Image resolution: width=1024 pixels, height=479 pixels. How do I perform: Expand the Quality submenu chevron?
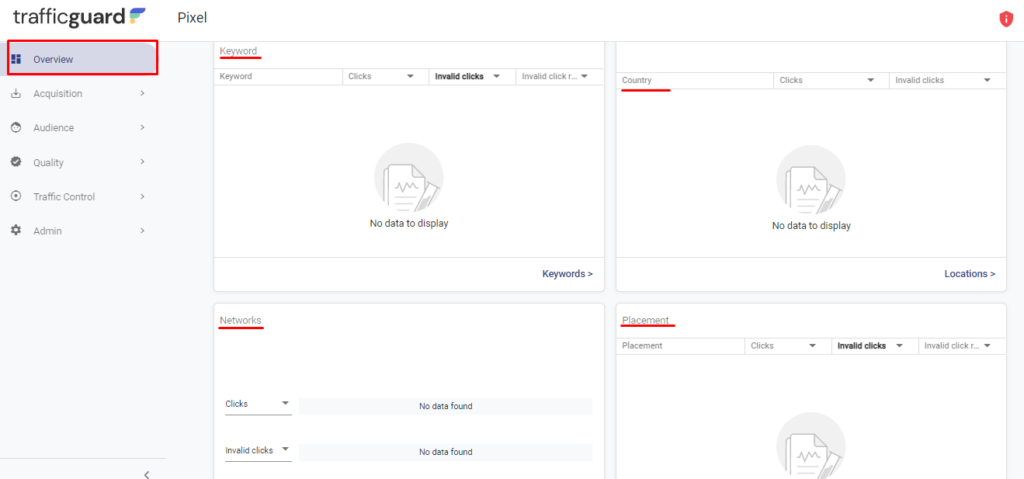142,162
